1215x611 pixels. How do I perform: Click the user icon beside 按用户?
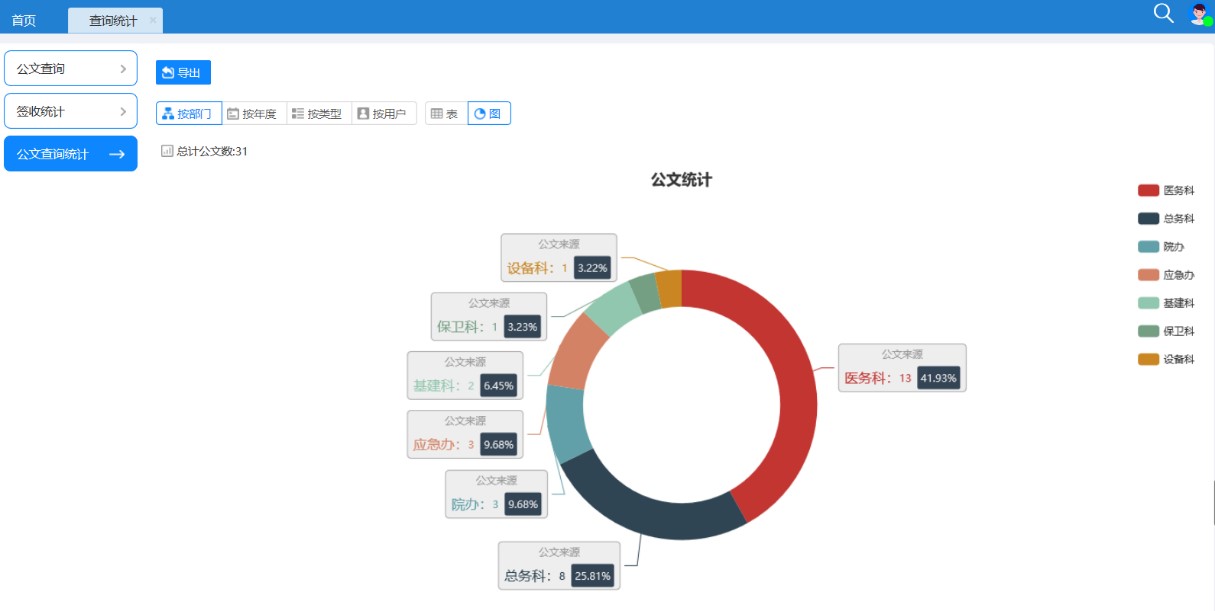point(363,114)
